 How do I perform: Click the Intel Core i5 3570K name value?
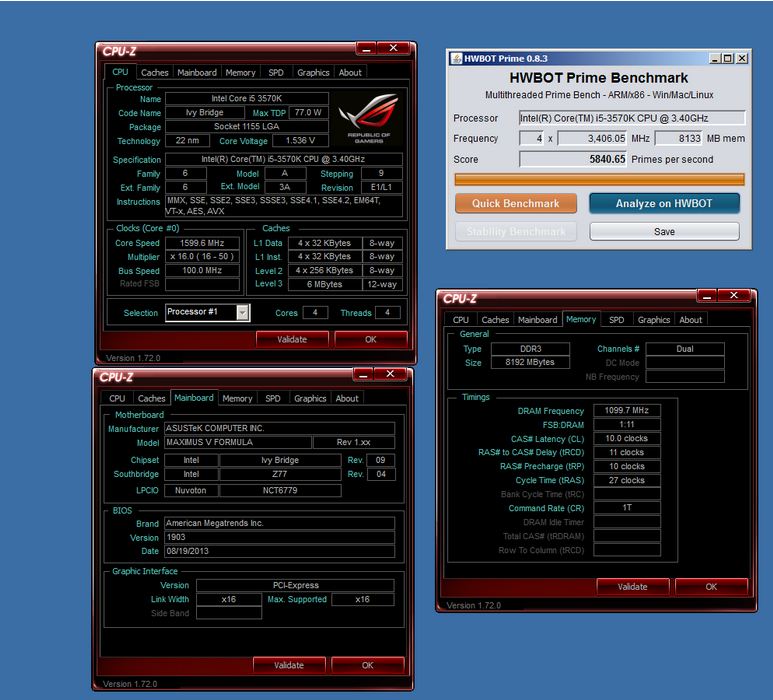tap(246, 98)
